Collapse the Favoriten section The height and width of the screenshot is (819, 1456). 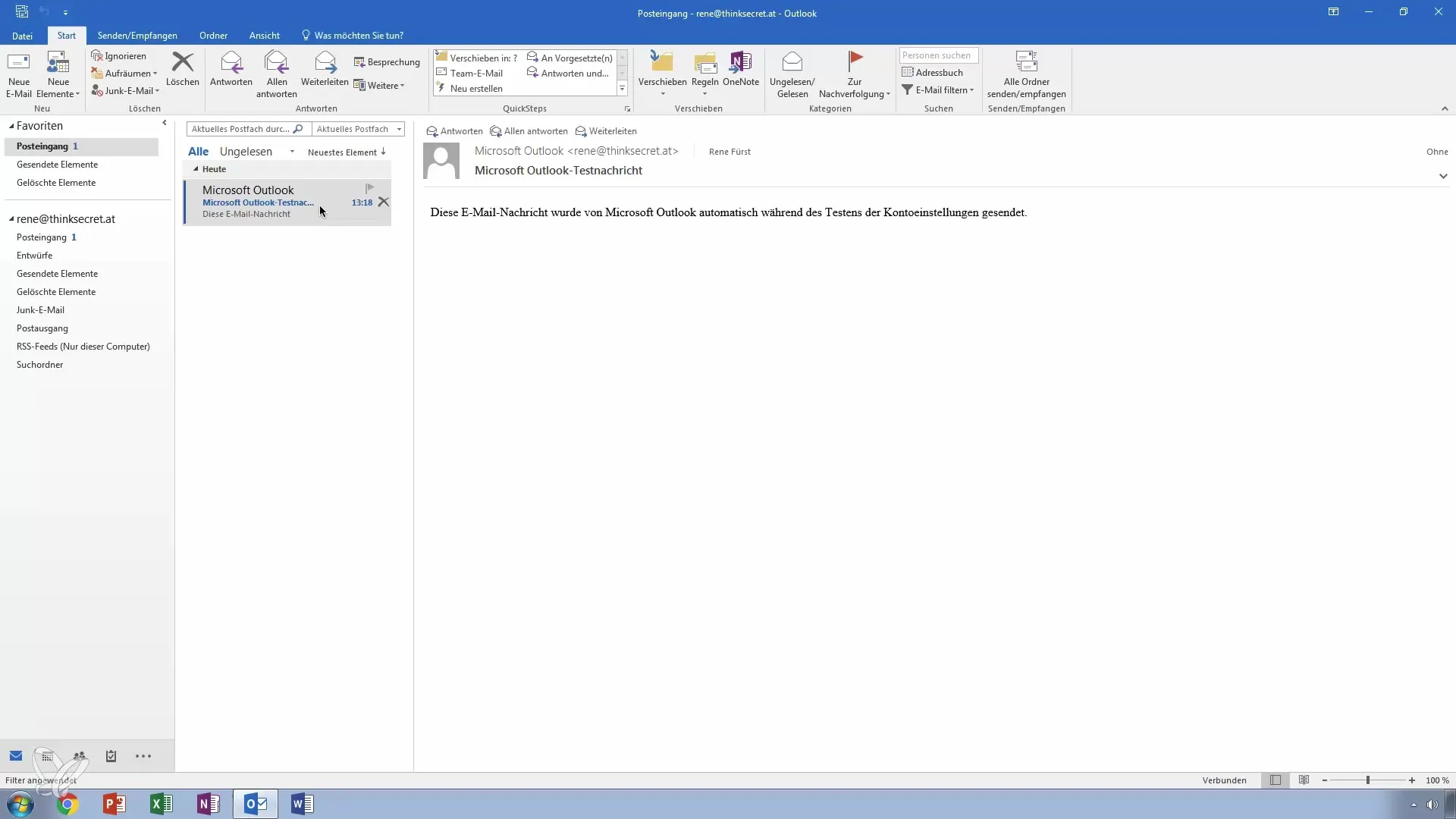tap(11, 126)
